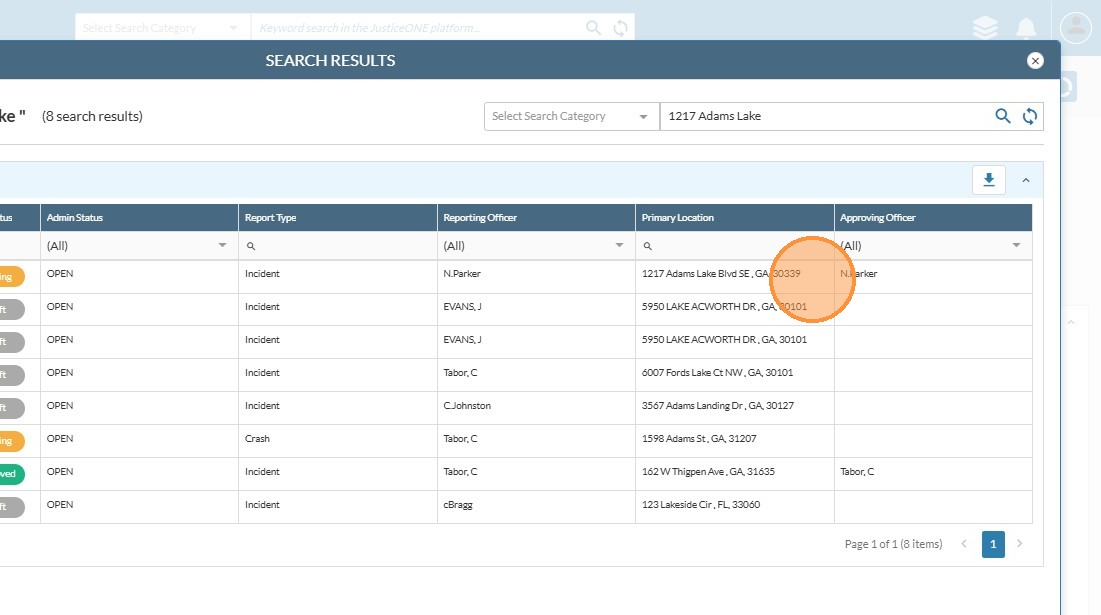Go to previous page arrow
1101x615 pixels.
click(x=964, y=543)
